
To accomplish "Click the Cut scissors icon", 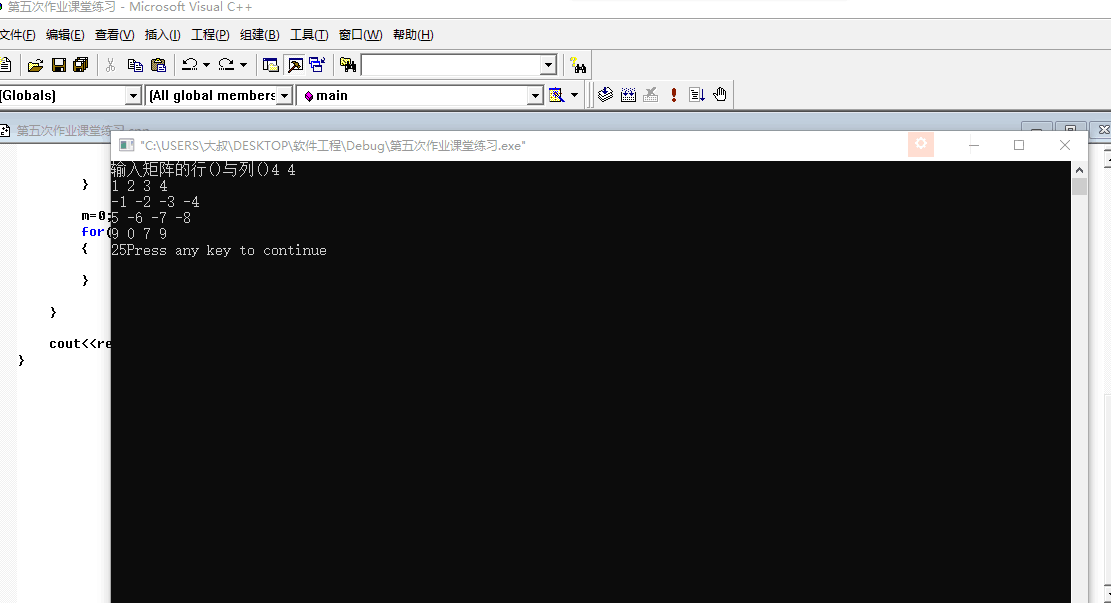I will pyautogui.click(x=111, y=65).
